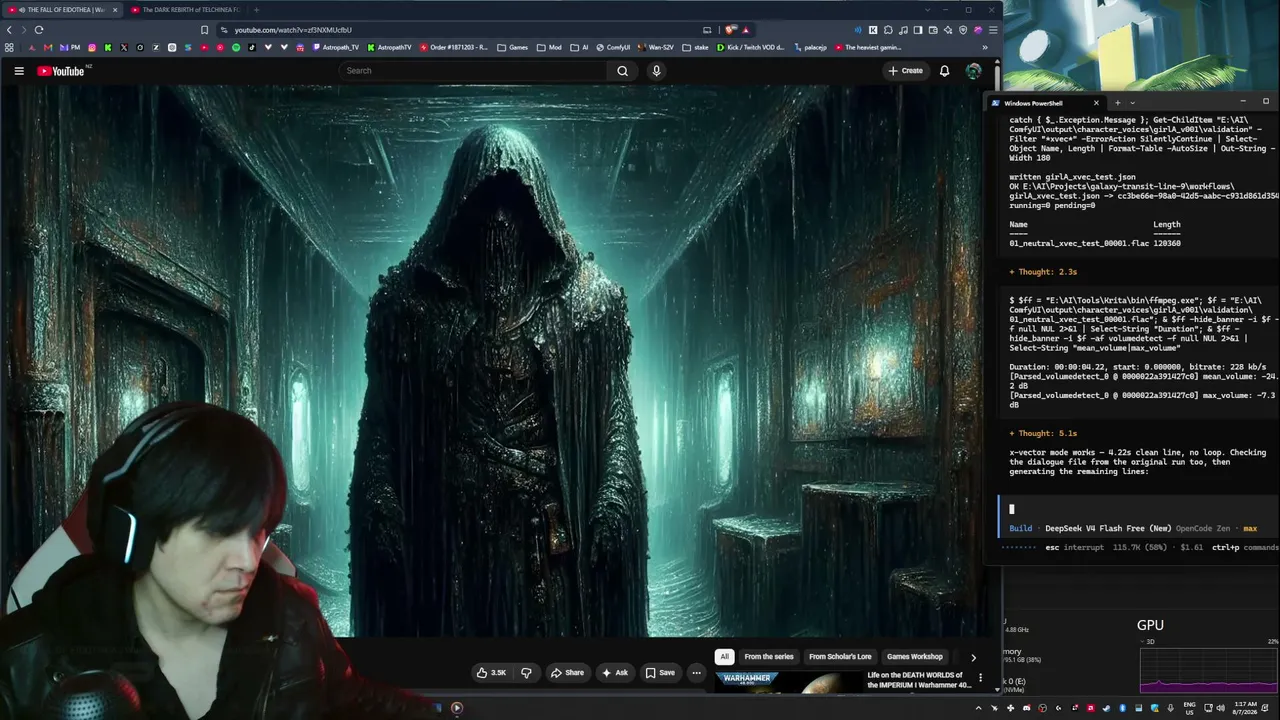The height and width of the screenshot is (720, 1280).
Task: Reload the YouTube page
Action: click(x=39, y=30)
